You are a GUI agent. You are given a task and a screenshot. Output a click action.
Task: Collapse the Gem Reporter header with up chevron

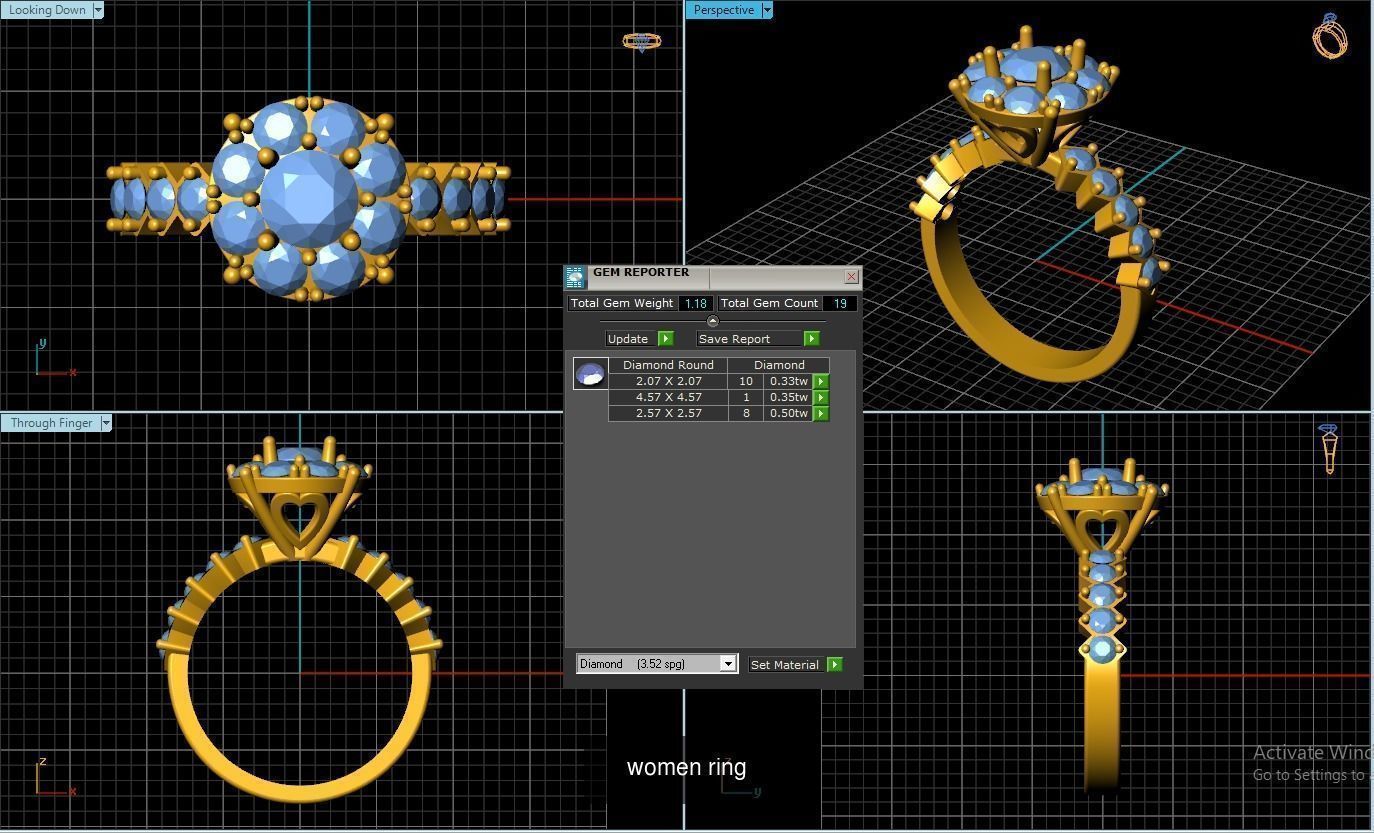pos(712,321)
